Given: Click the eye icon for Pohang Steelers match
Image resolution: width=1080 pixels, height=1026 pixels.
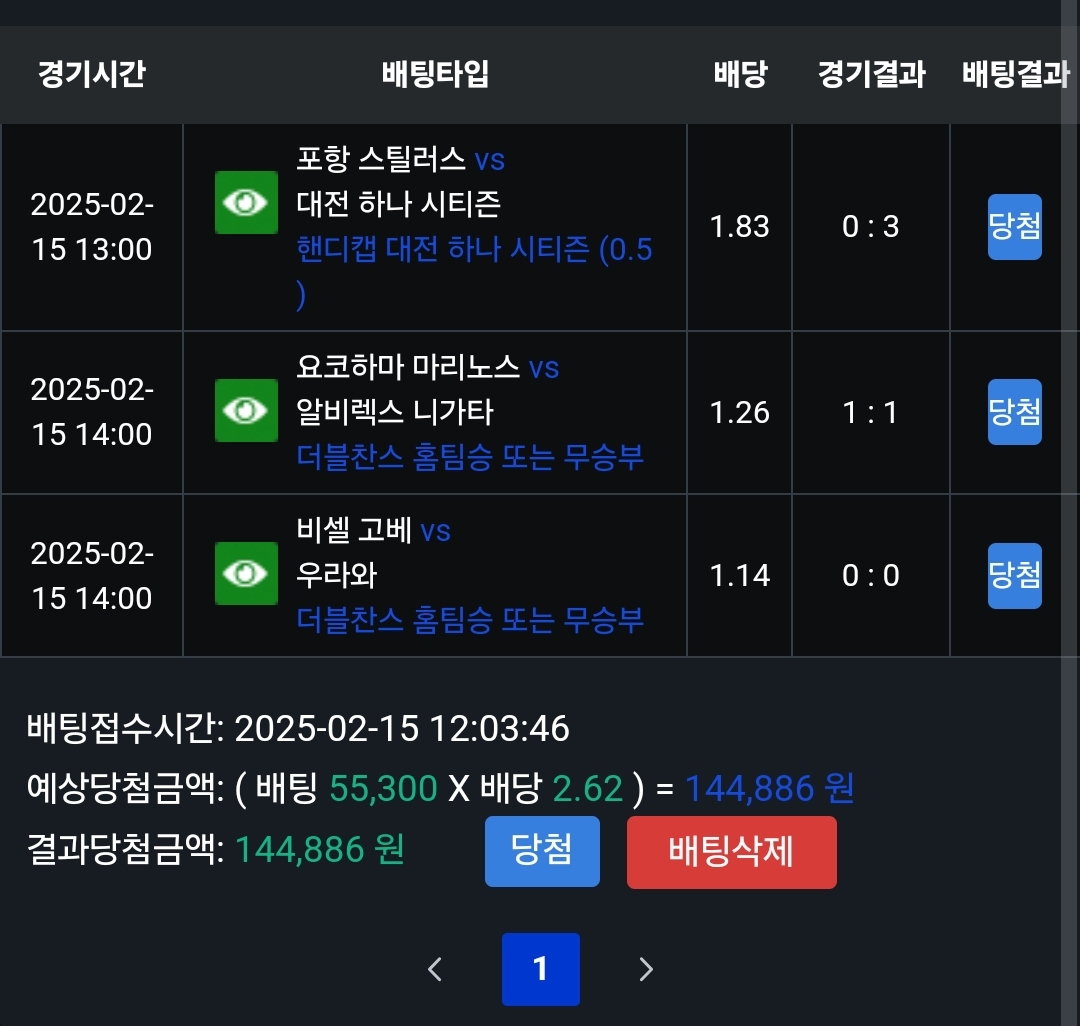Looking at the screenshot, I should 246,203.
